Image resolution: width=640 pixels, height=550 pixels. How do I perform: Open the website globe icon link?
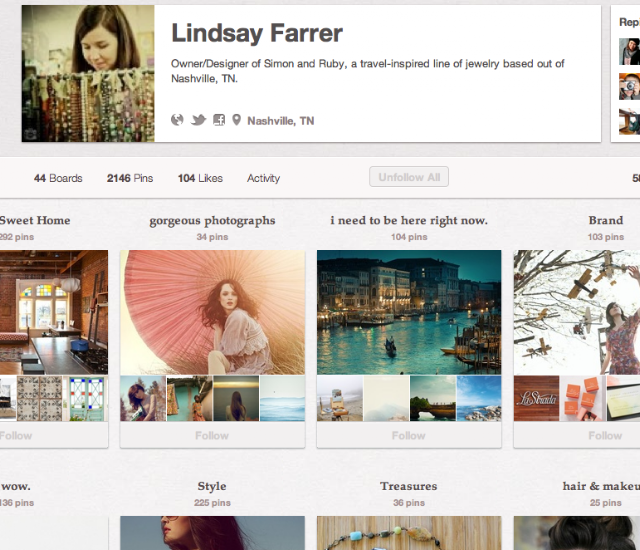177,120
